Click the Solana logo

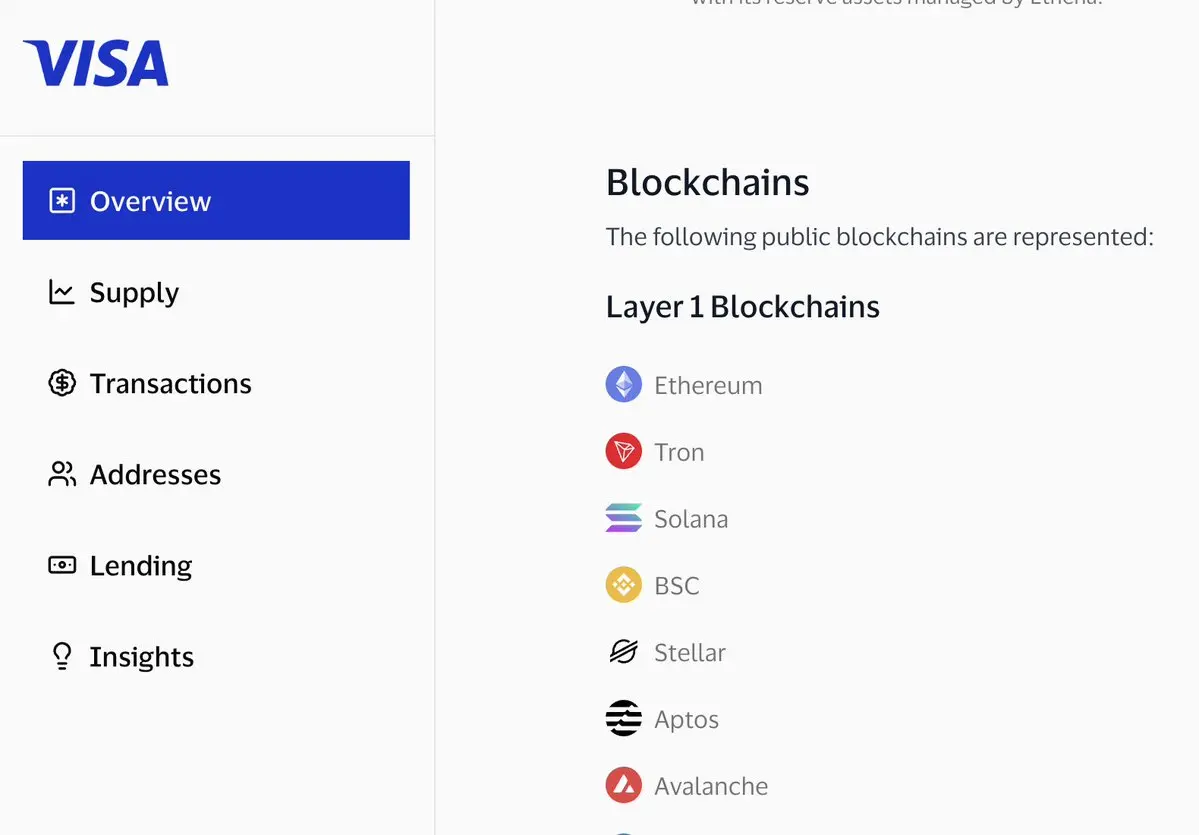[x=624, y=518]
